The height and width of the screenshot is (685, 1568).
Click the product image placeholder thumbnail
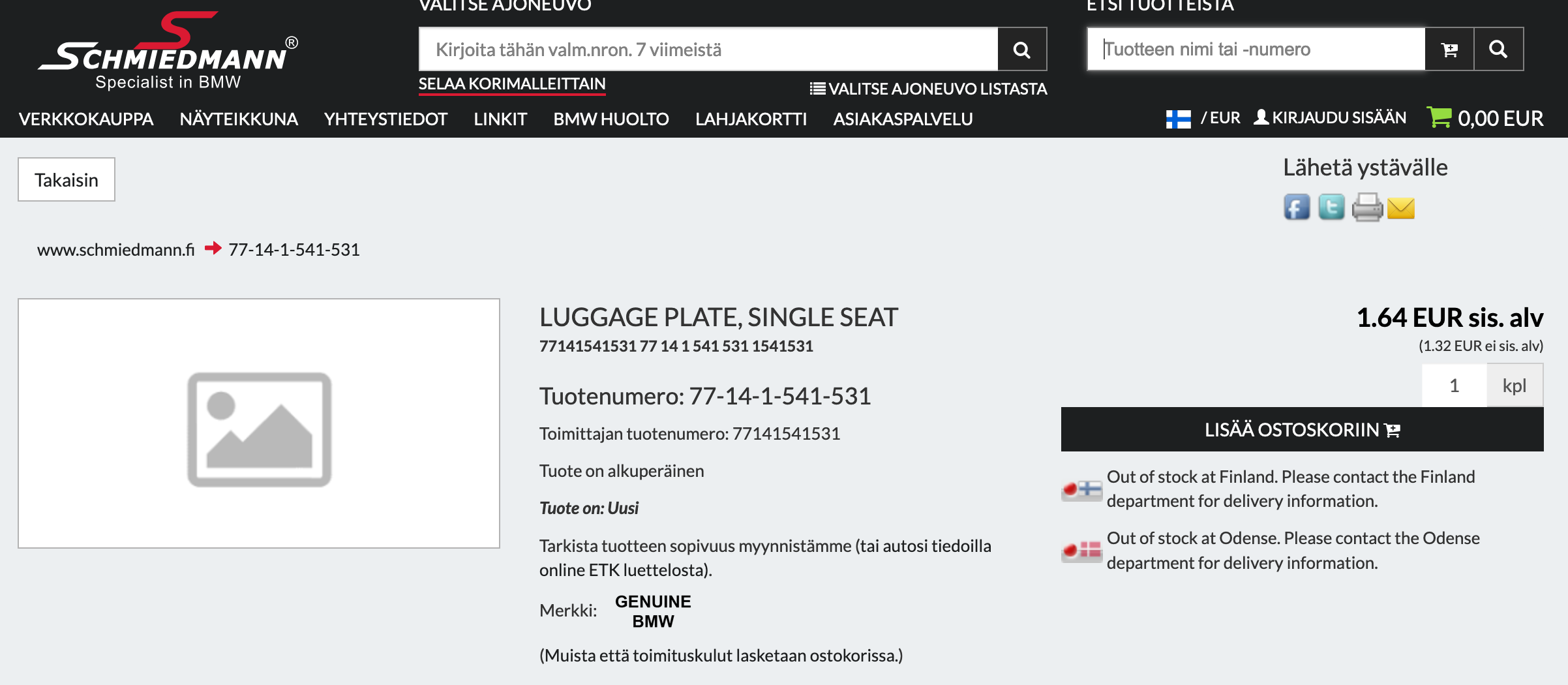(259, 423)
